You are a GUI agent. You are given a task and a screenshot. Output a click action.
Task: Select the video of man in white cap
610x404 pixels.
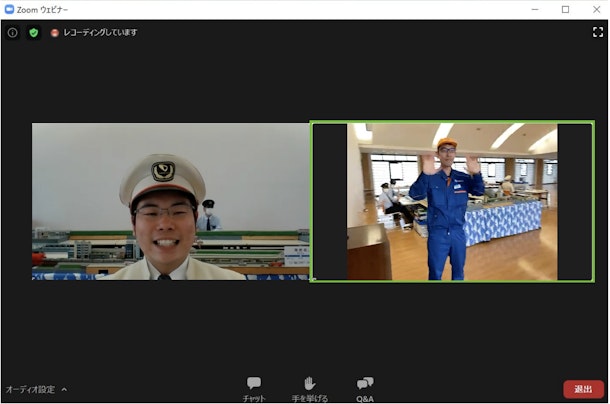(170, 201)
